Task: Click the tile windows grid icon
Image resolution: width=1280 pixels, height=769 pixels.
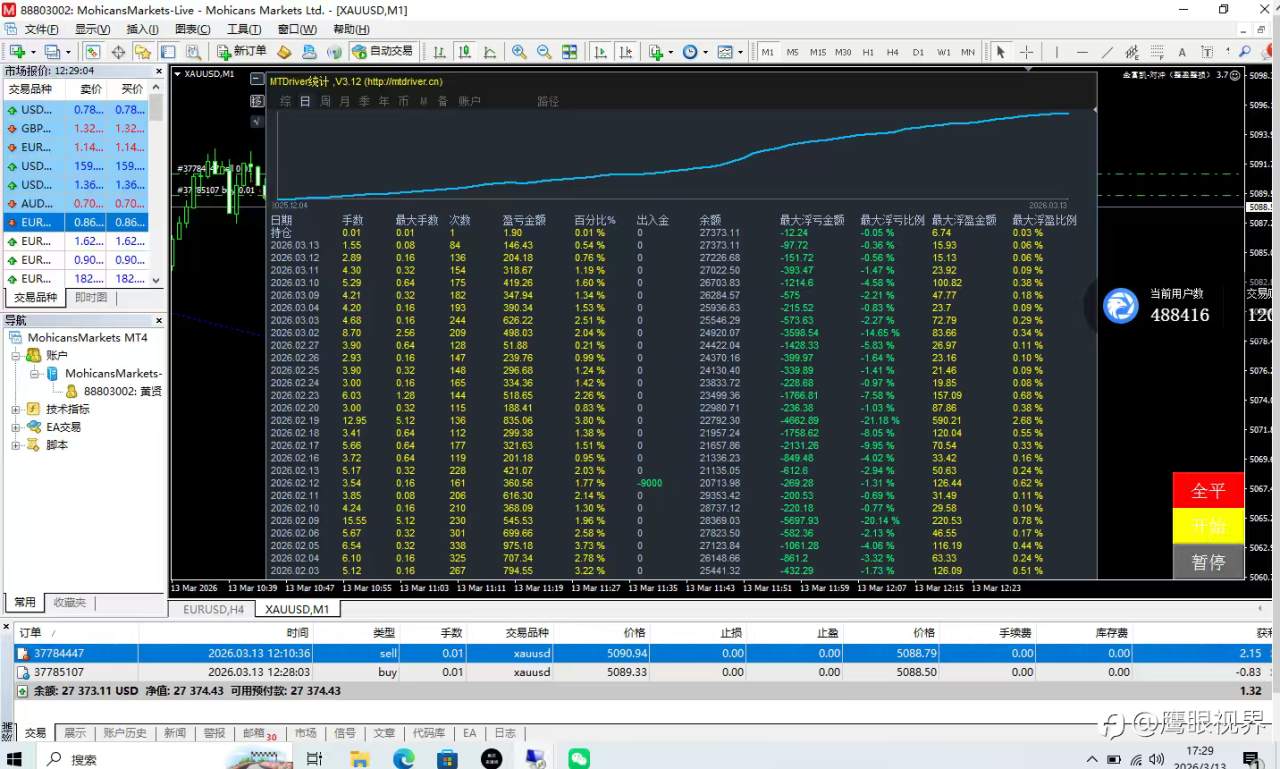Action: point(569,52)
